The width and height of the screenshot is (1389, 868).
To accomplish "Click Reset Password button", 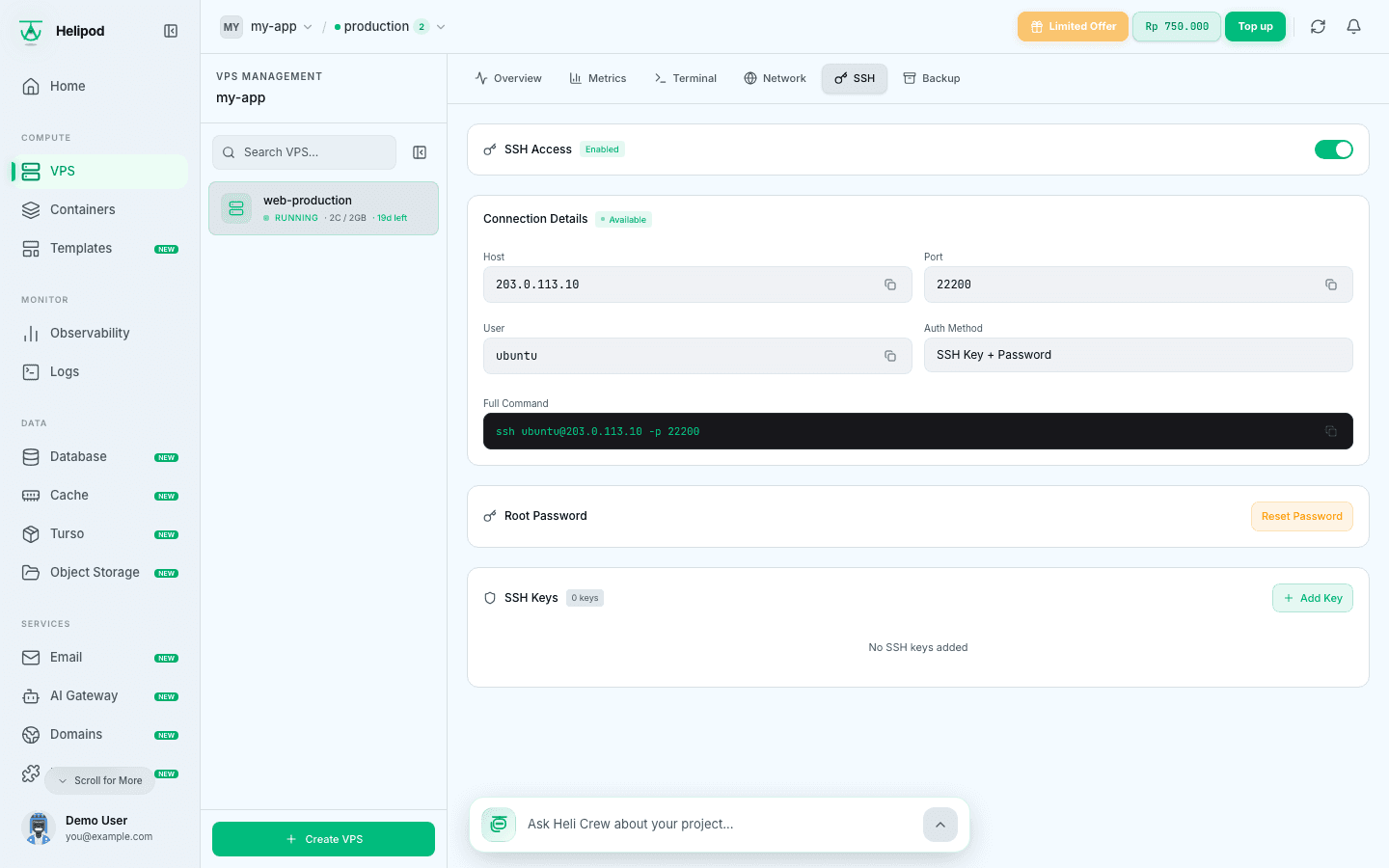I will 1302,516.
